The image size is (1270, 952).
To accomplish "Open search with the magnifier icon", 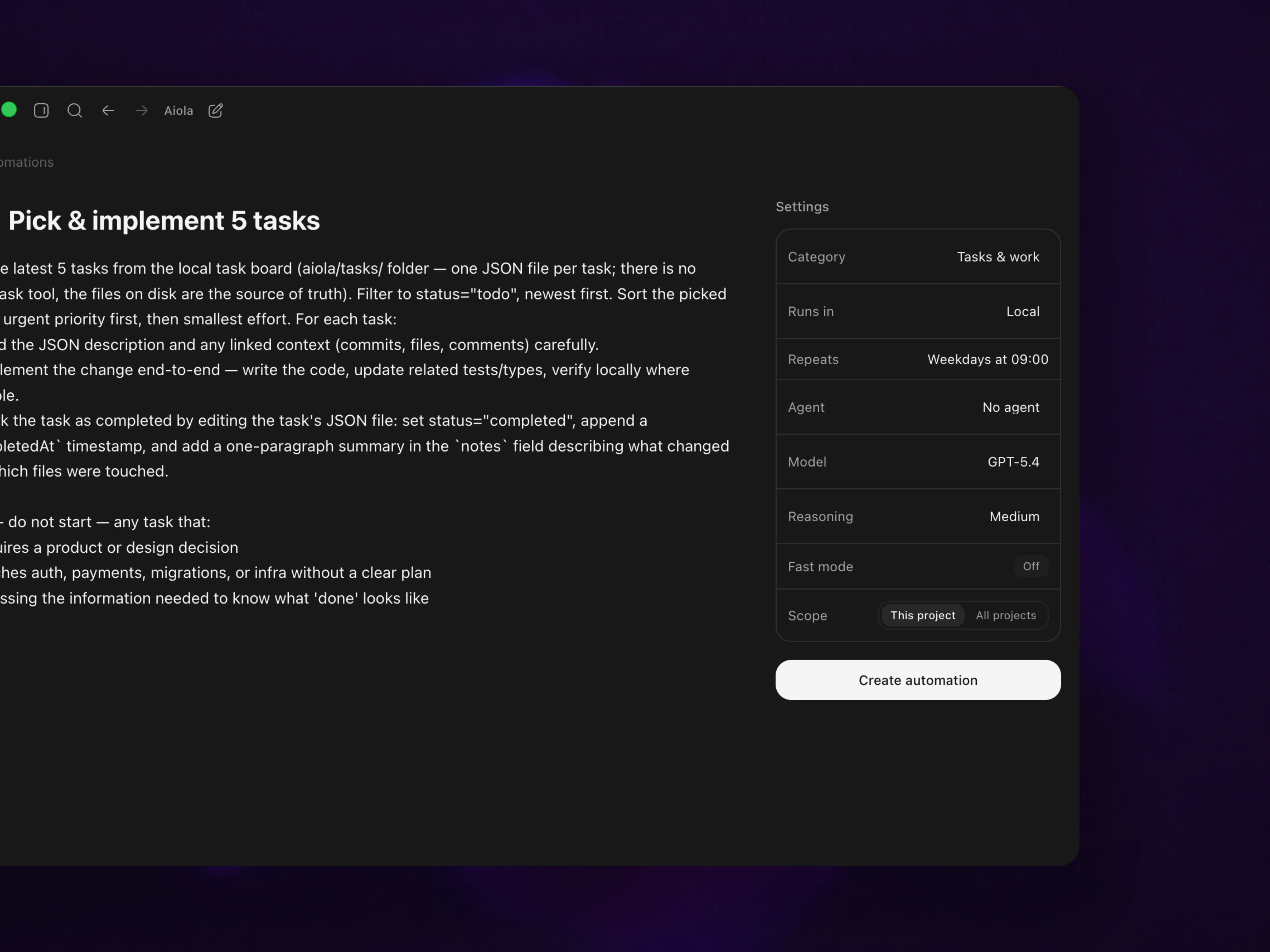I will 75,110.
